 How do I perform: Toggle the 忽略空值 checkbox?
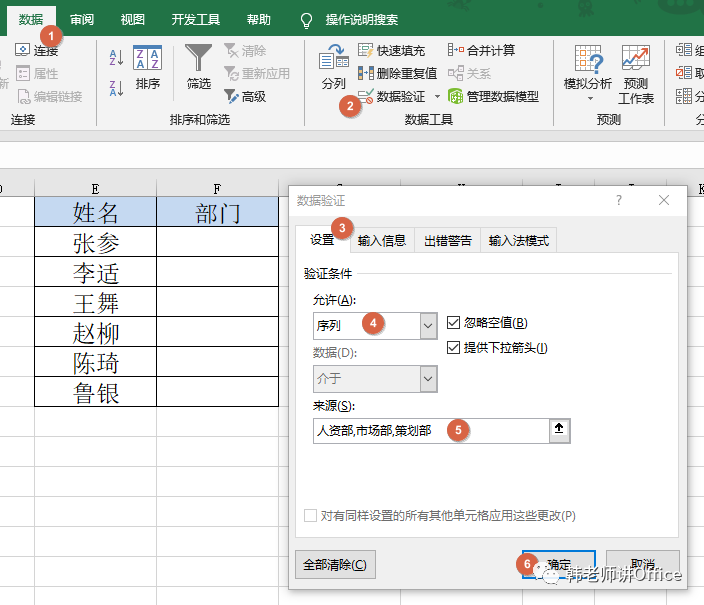pyautogui.click(x=454, y=323)
